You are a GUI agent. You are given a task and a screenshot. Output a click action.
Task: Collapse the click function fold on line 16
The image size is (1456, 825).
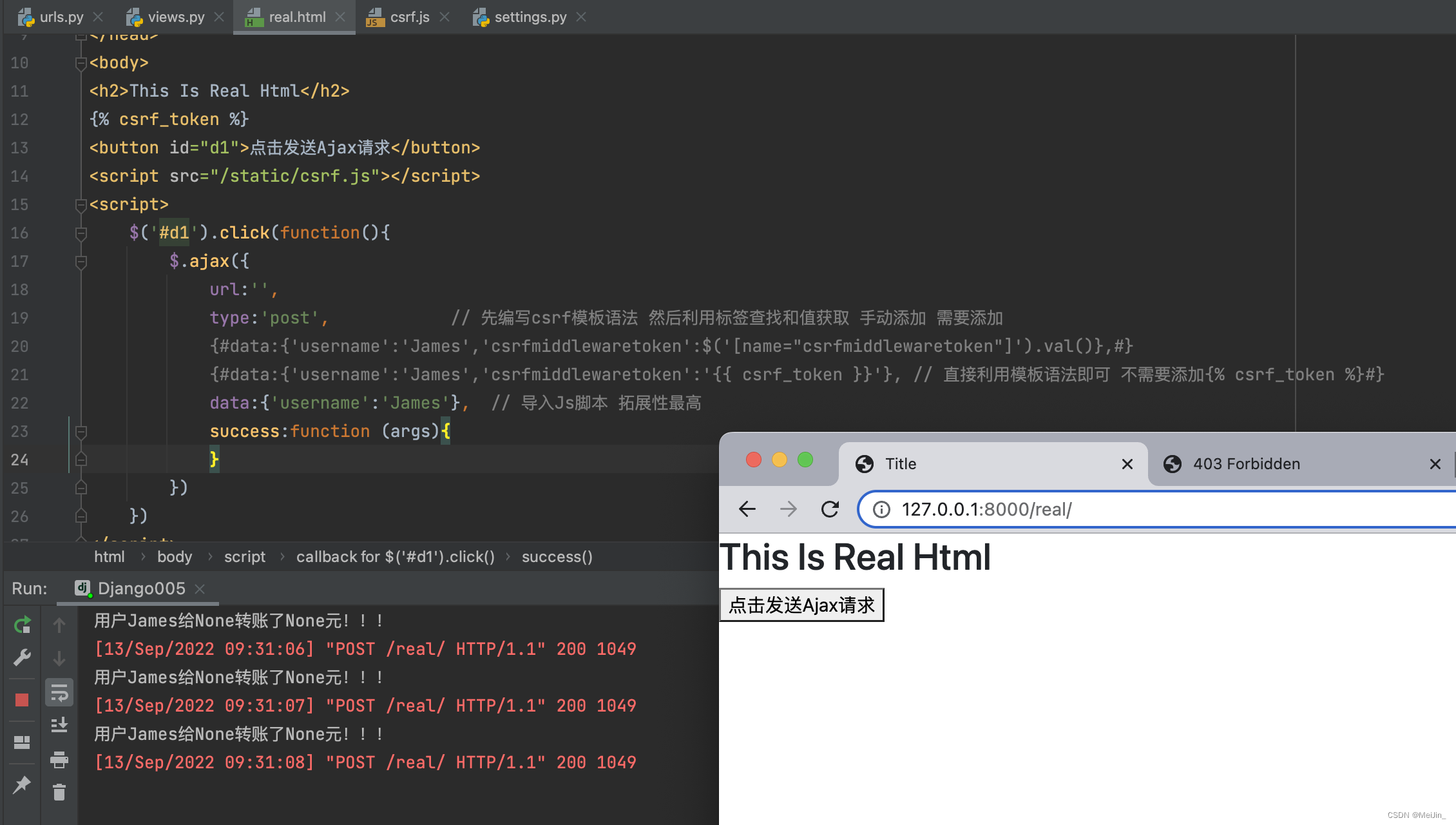(x=81, y=233)
